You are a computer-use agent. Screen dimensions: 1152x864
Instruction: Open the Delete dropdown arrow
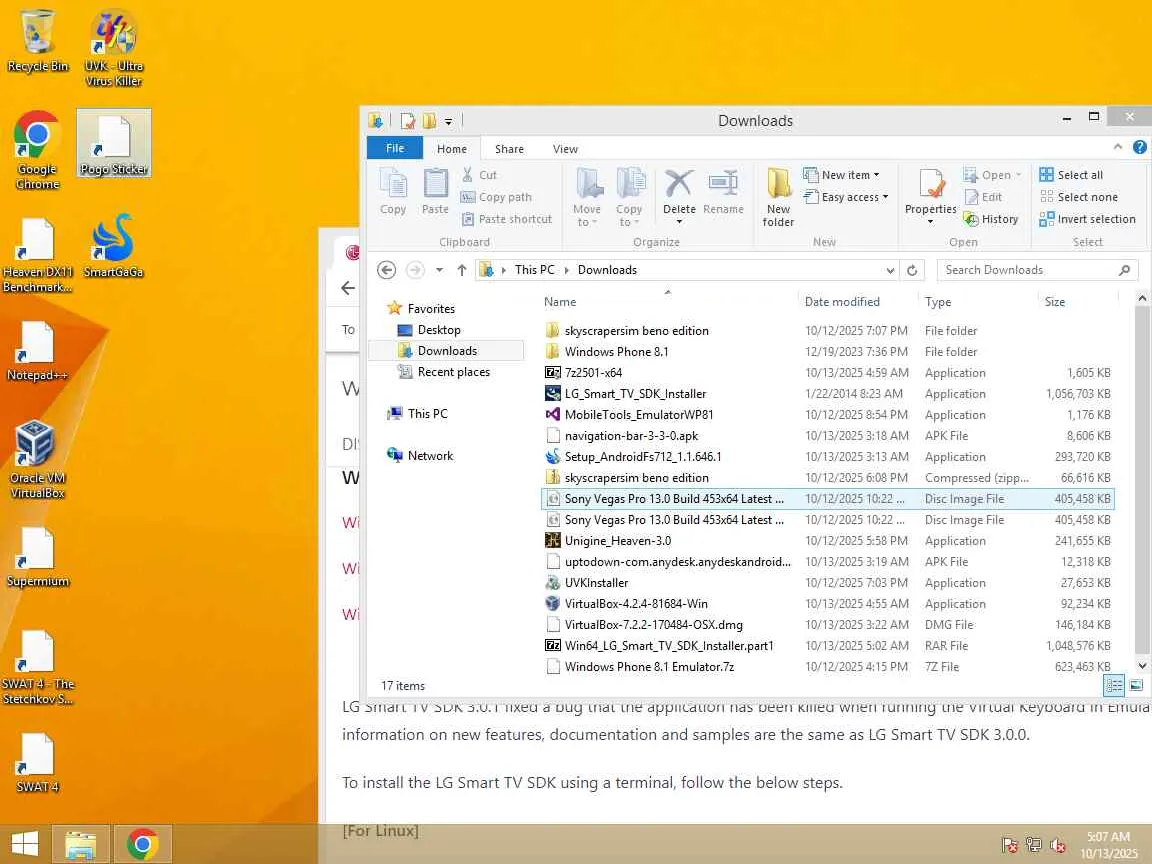679,220
